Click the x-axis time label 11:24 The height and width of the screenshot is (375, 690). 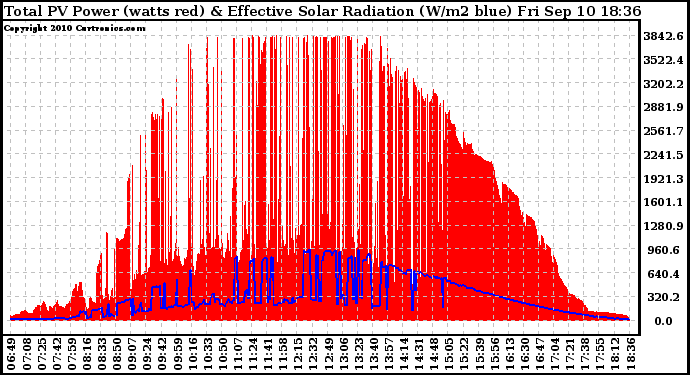[x=253, y=354]
